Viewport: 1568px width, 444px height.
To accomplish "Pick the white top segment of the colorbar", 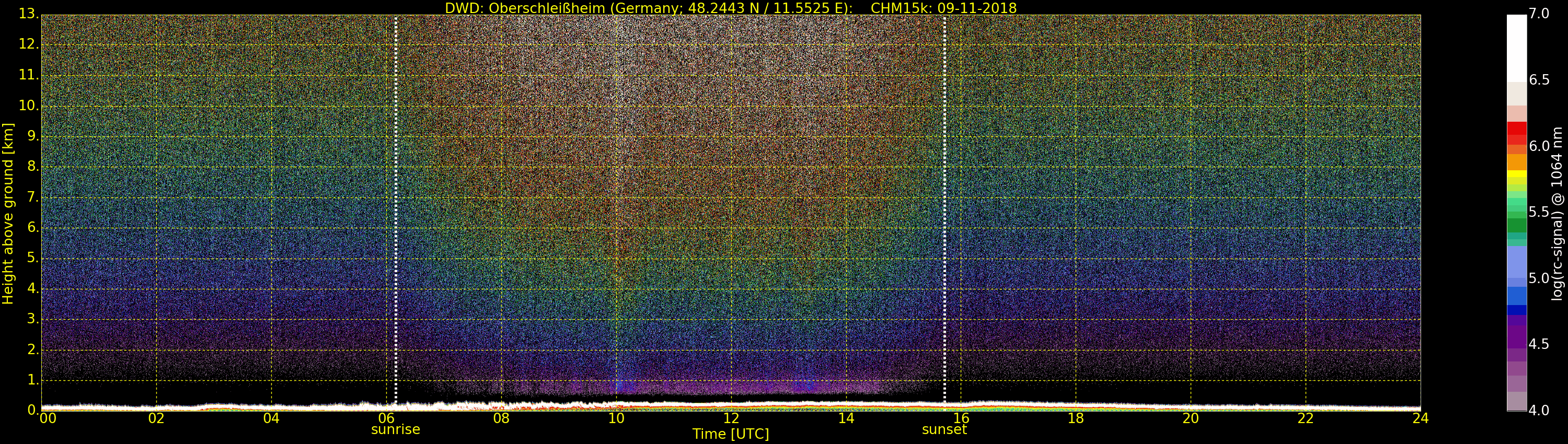I will 1516,48.
